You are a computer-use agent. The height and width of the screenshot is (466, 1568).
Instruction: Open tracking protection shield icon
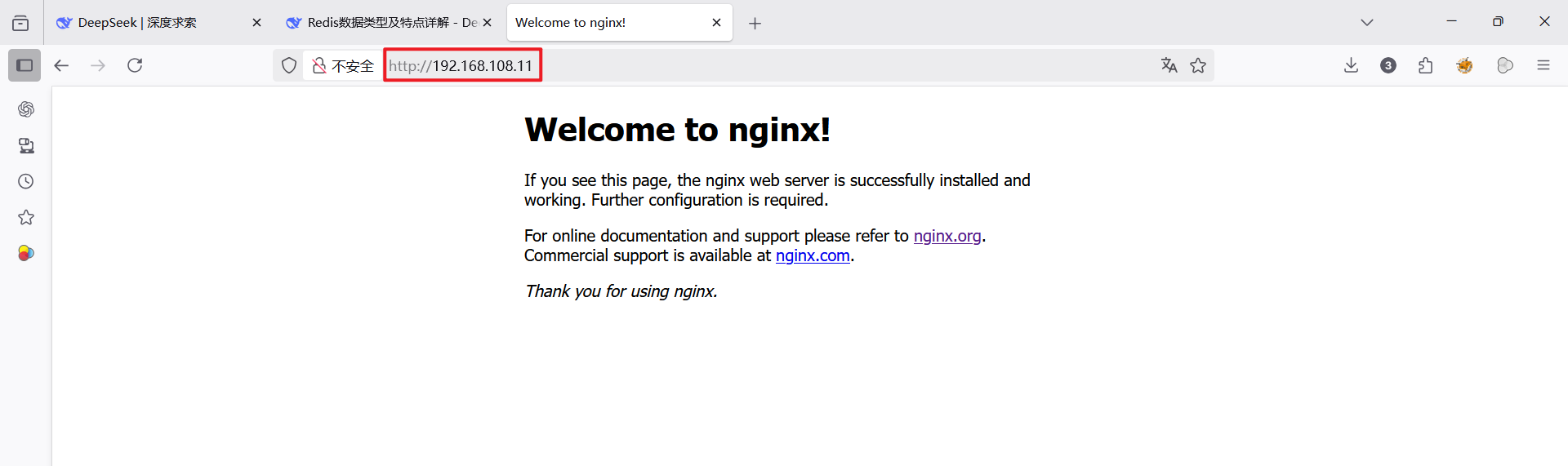289,65
